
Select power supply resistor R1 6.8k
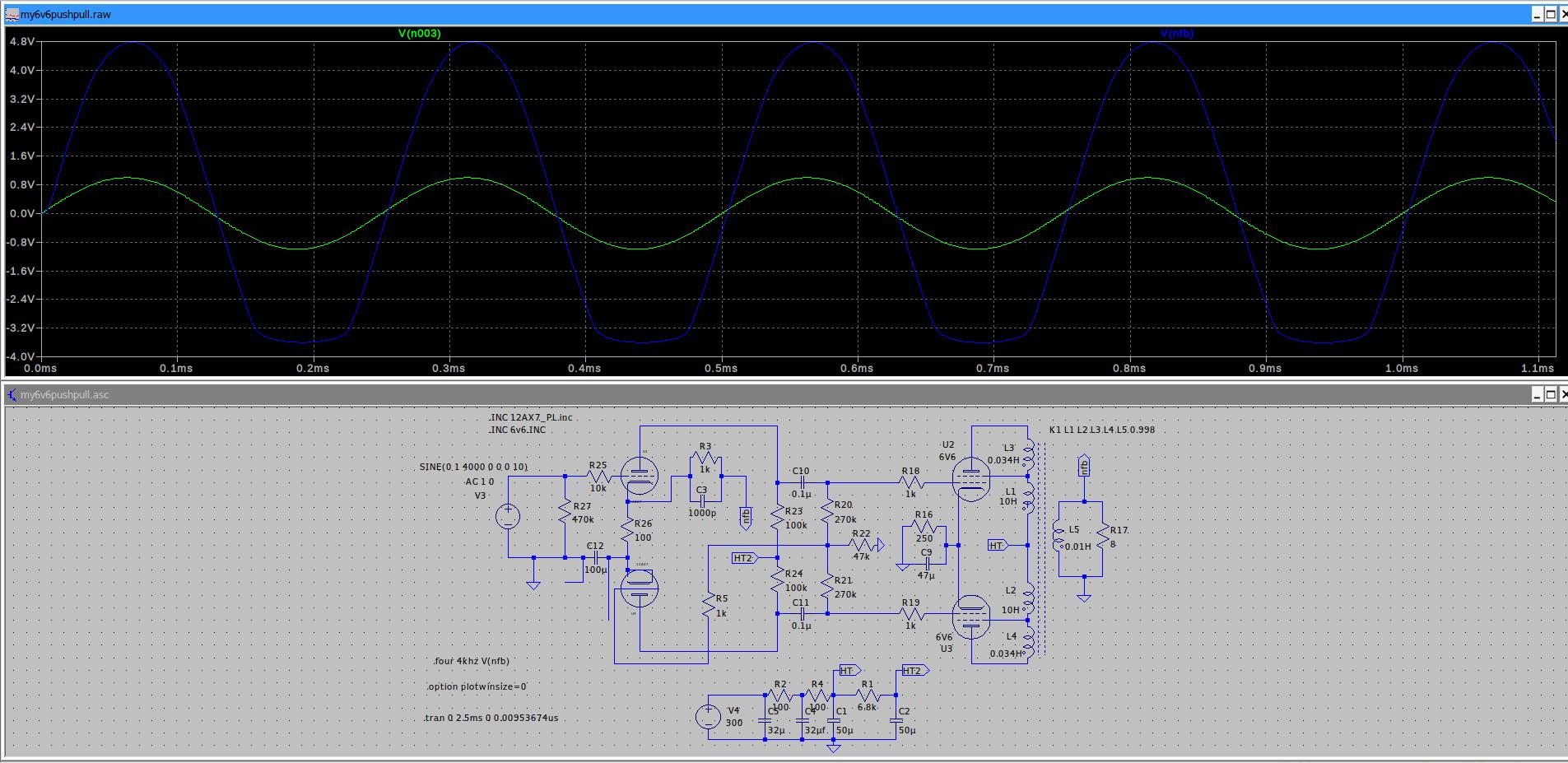pyautogui.click(x=867, y=696)
